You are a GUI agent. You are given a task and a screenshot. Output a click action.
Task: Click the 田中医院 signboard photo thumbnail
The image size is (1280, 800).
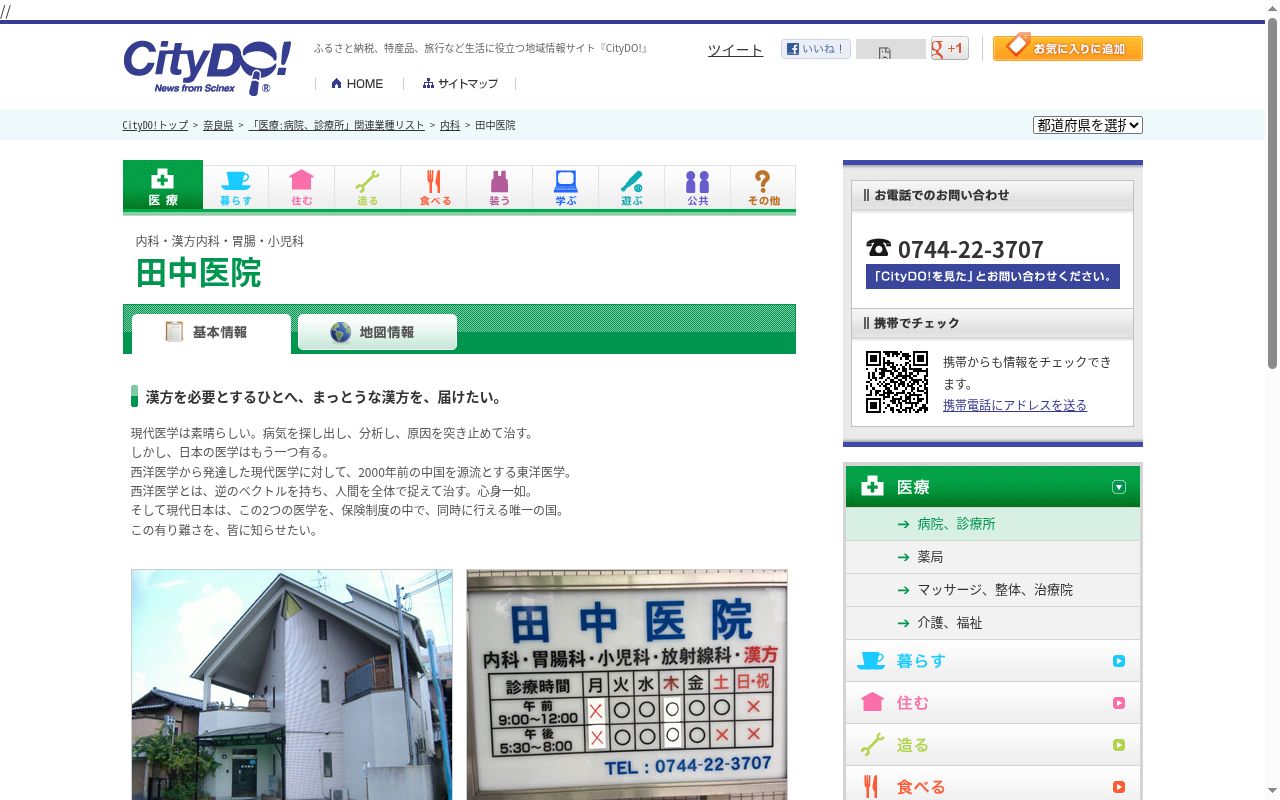tap(627, 685)
